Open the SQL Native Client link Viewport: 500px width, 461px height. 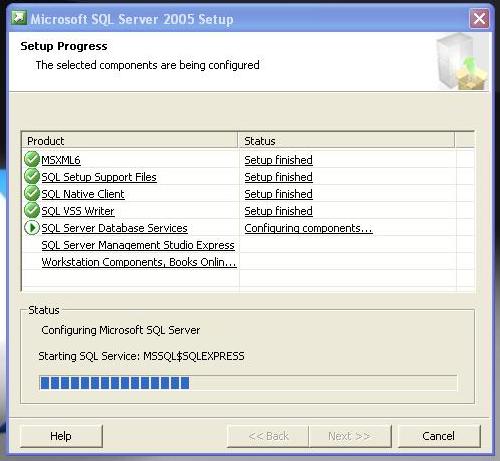pyautogui.click(x=83, y=194)
